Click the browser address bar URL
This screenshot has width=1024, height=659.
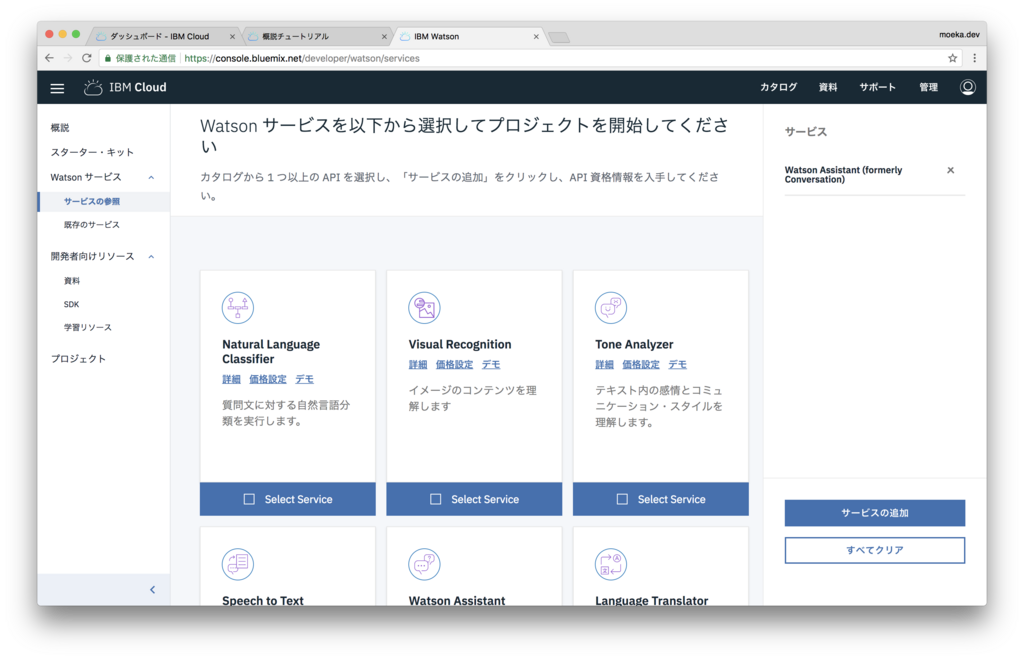coord(302,58)
